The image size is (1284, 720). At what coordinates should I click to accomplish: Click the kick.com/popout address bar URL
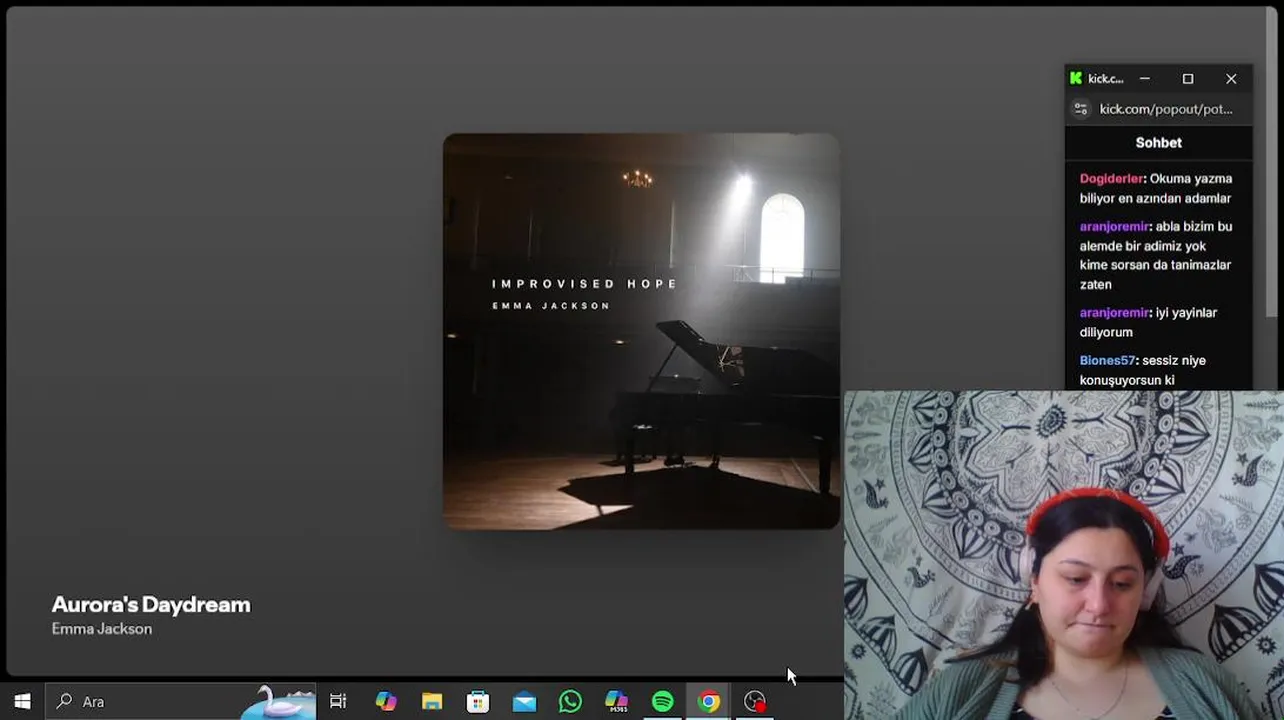(x=1166, y=109)
